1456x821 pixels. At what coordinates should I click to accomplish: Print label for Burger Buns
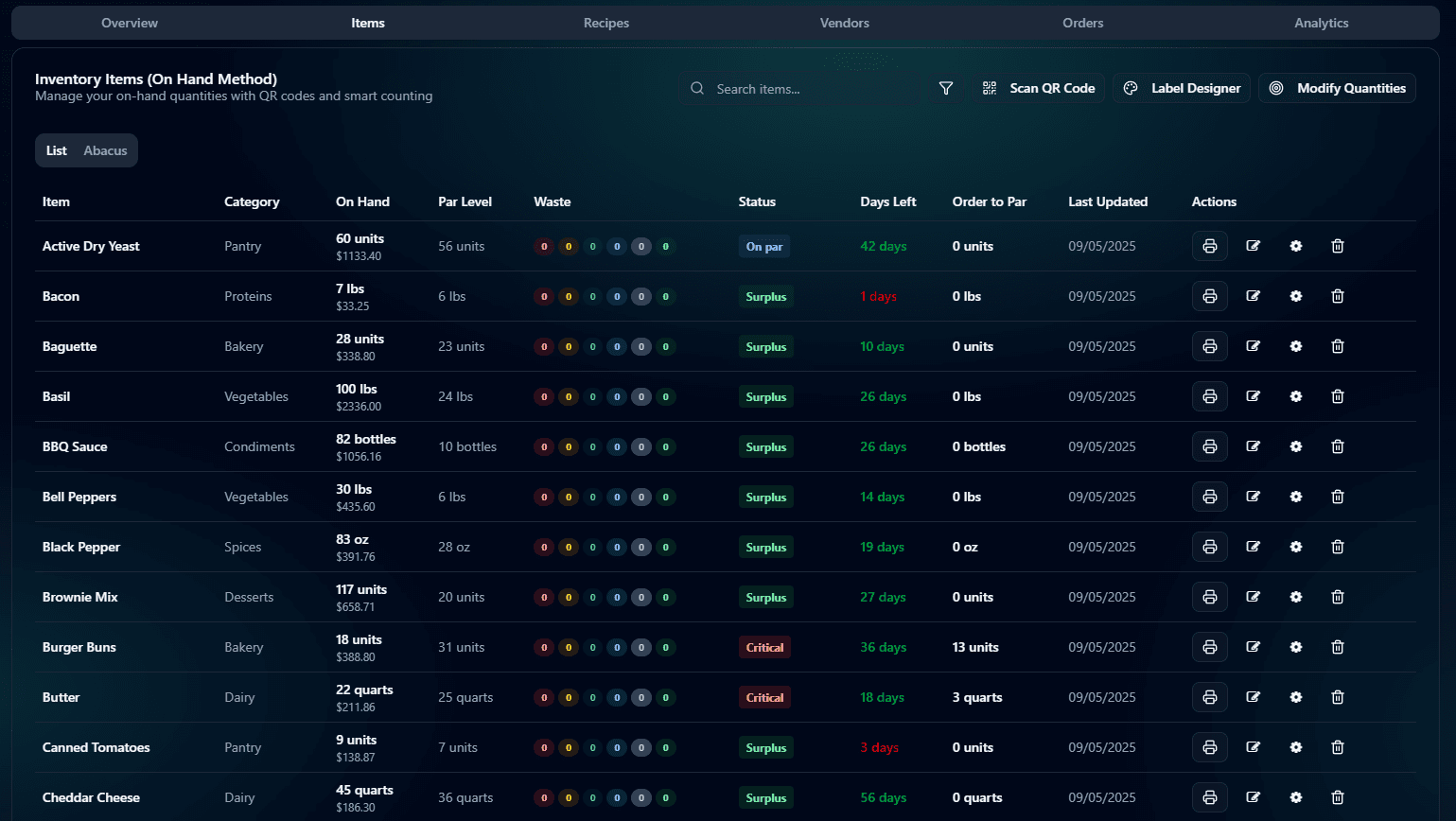(x=1209, y=647)
